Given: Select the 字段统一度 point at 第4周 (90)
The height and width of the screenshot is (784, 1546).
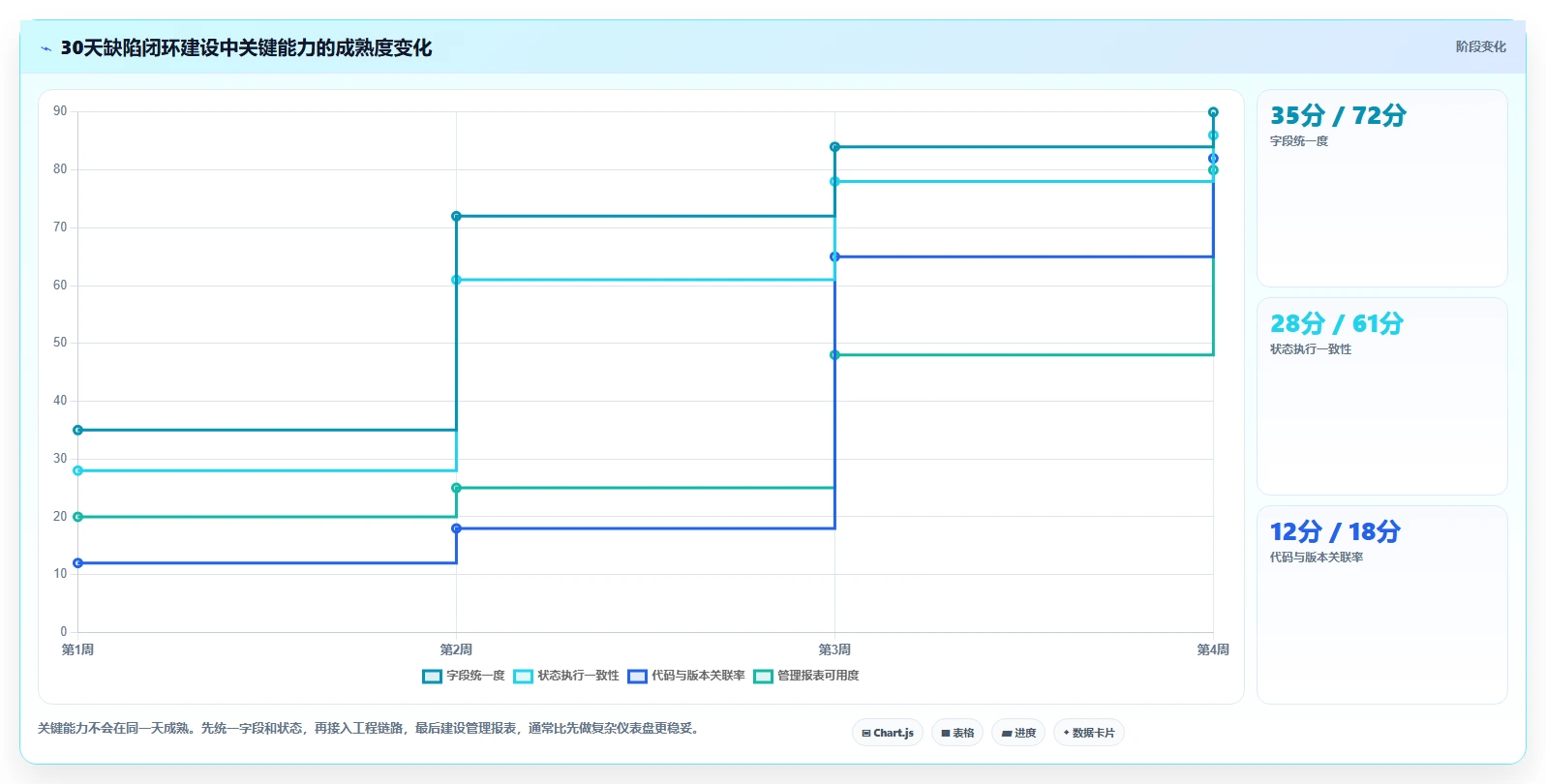Looking at the screenshot, I should point(1213,112).
